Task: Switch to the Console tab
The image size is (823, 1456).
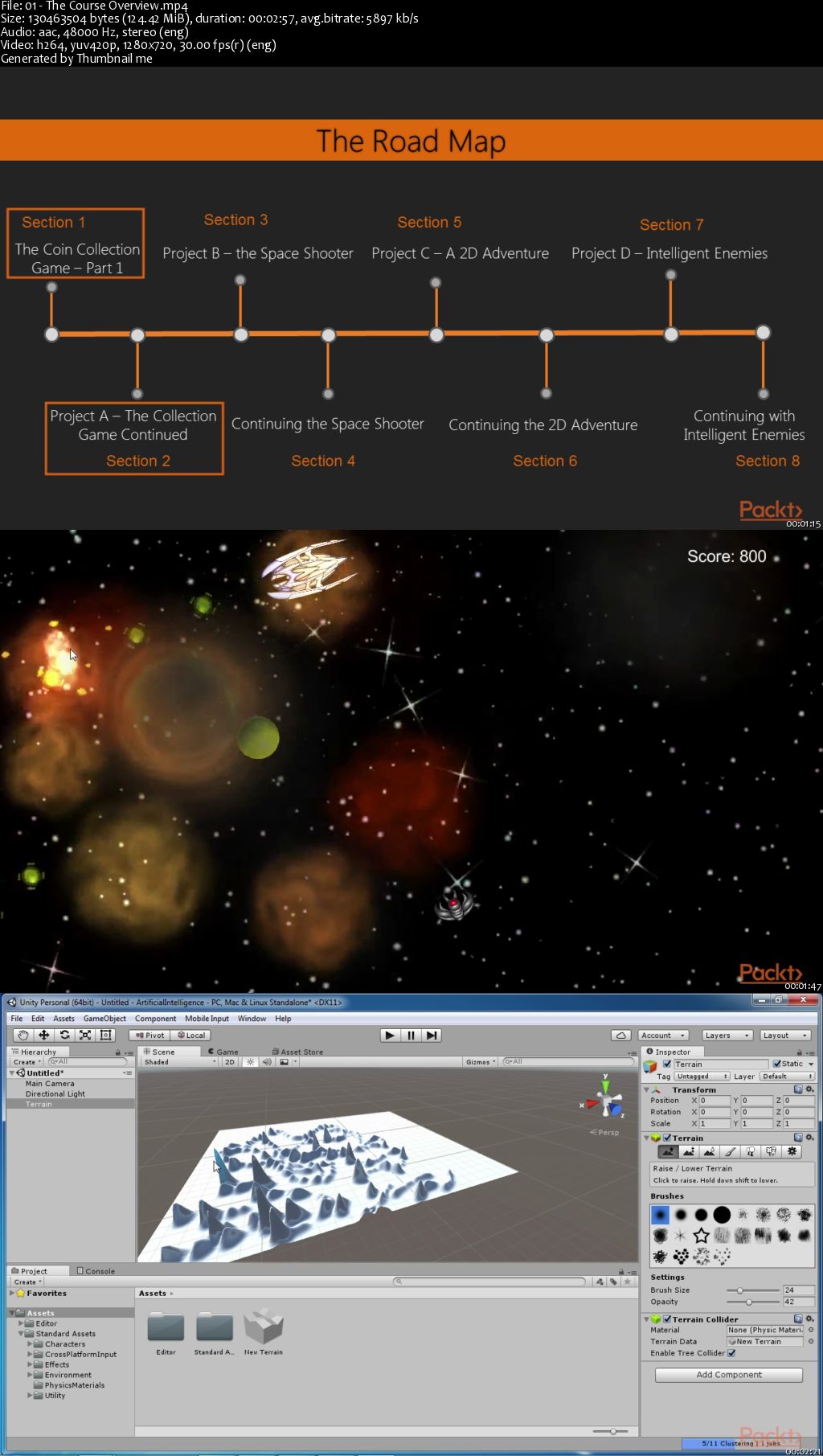Action: pos(96,1271)
